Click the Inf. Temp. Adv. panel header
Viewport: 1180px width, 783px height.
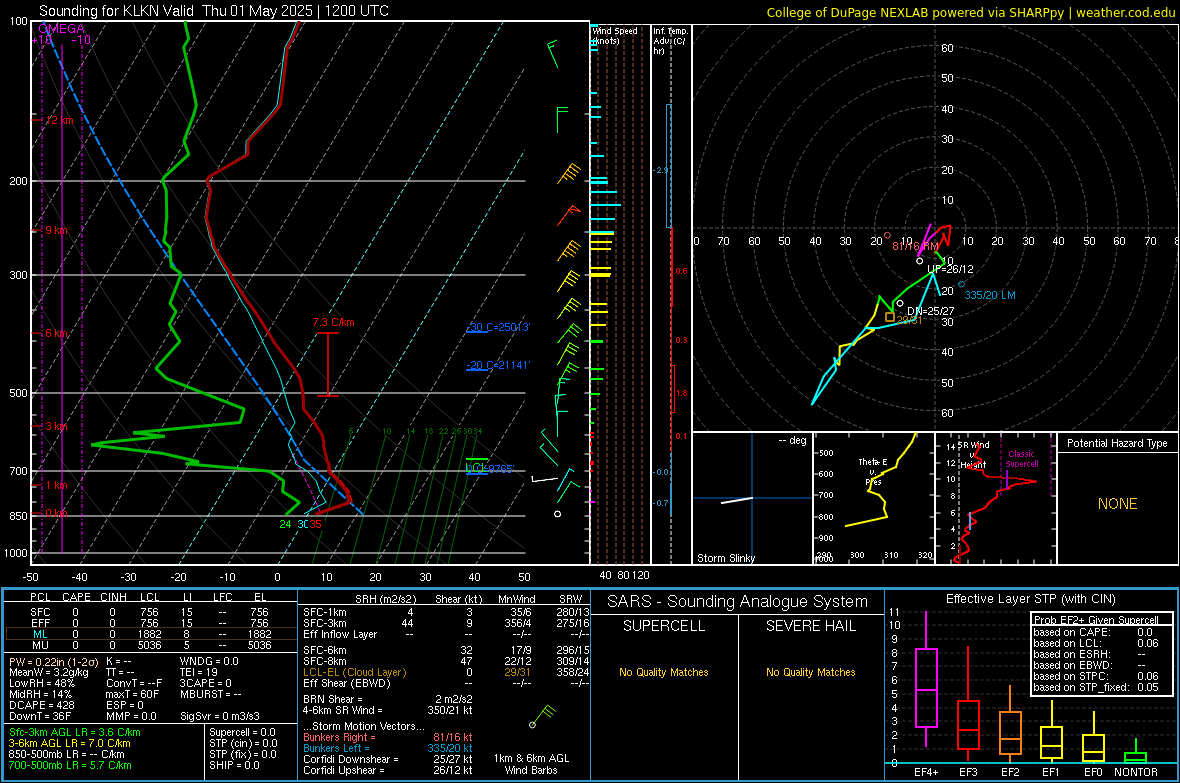(x=670, y=41)
